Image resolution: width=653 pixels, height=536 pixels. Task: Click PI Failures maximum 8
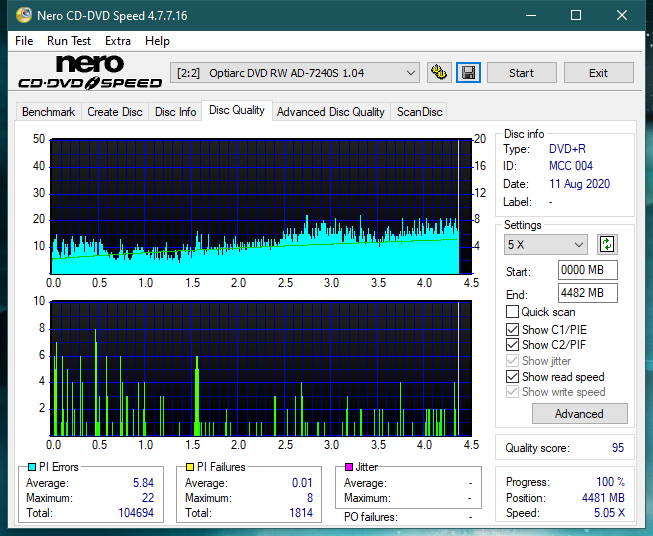pos(310,498)
